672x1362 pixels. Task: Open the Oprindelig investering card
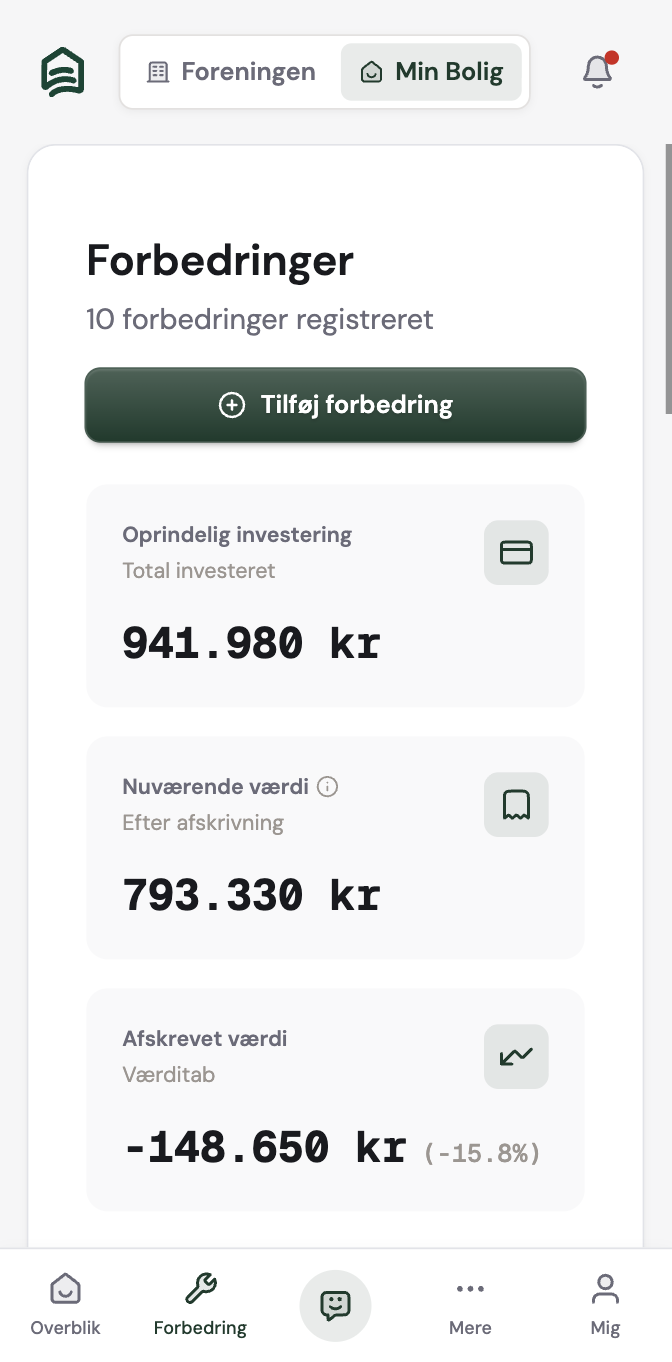point(335,596)
